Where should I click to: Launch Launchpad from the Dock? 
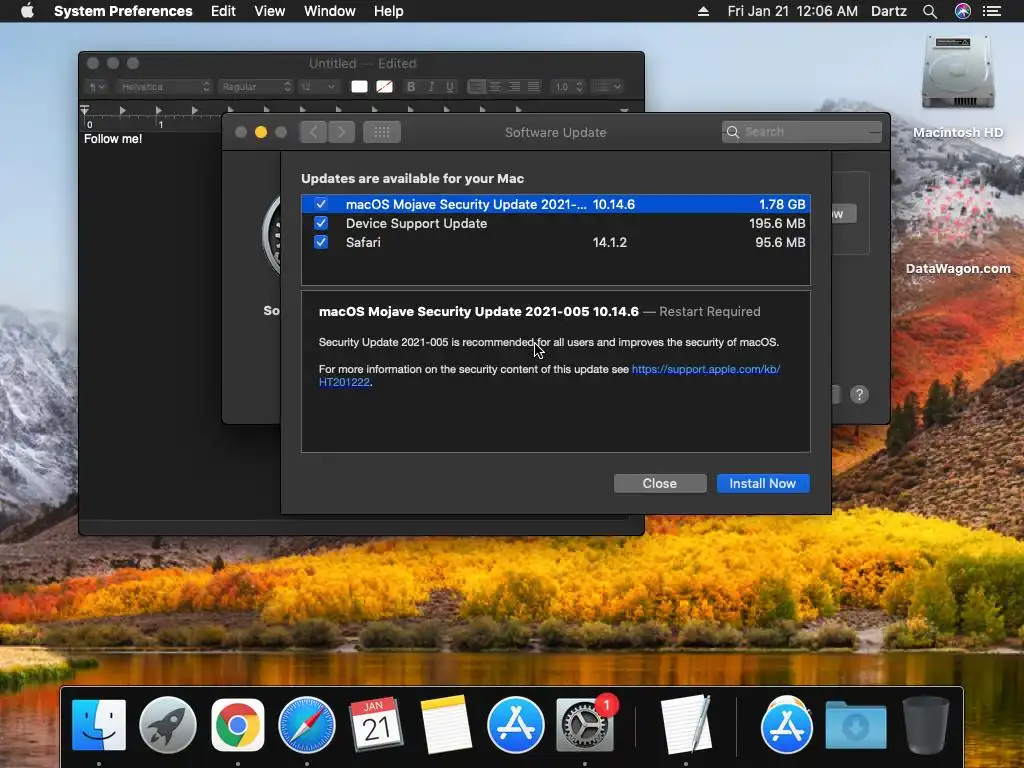pyautogui.click(x=168, y=725)
